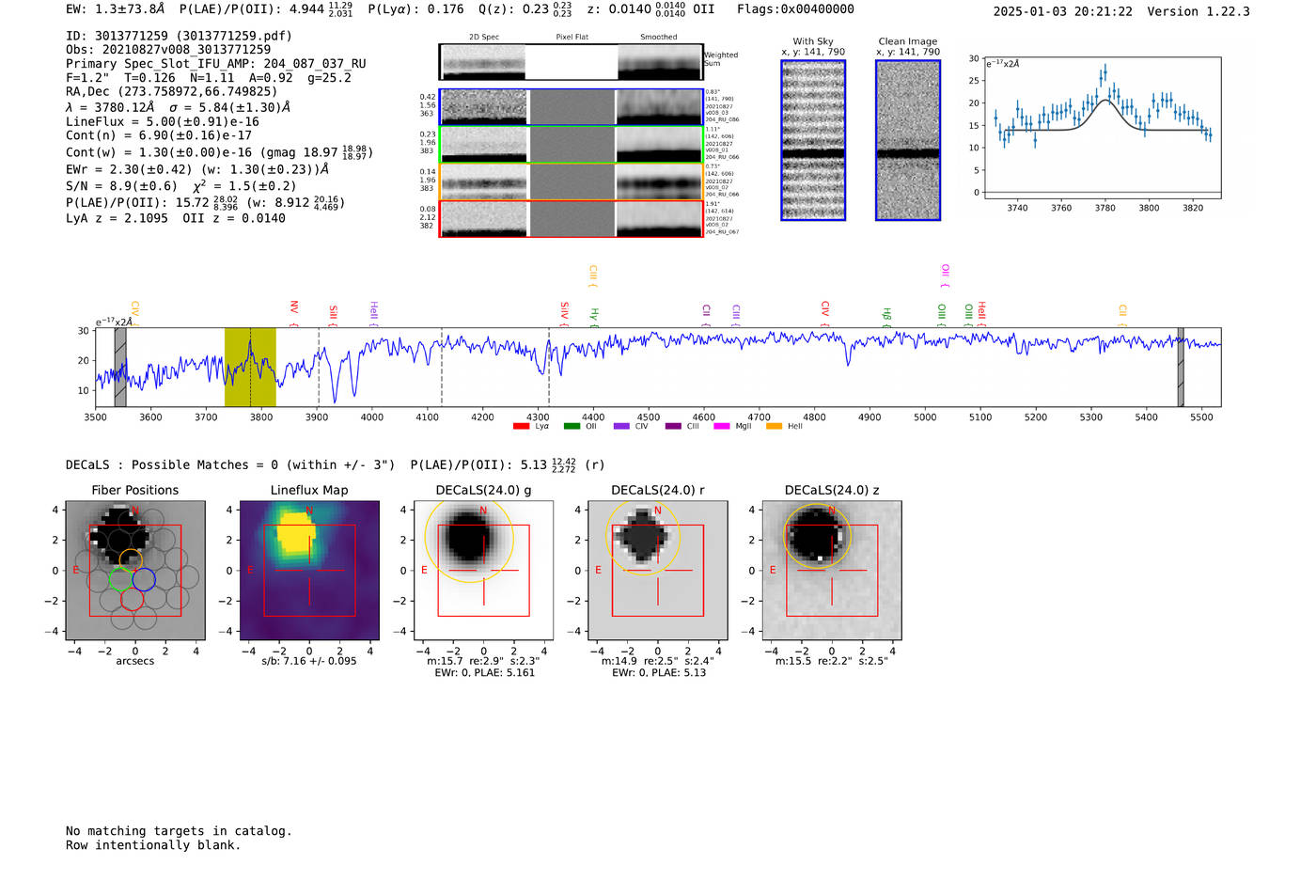Click the 'ID: 3013771259 (3013771259.pdf)' text
Viewport: 1316px width, 896px height.
click(179, 36)
